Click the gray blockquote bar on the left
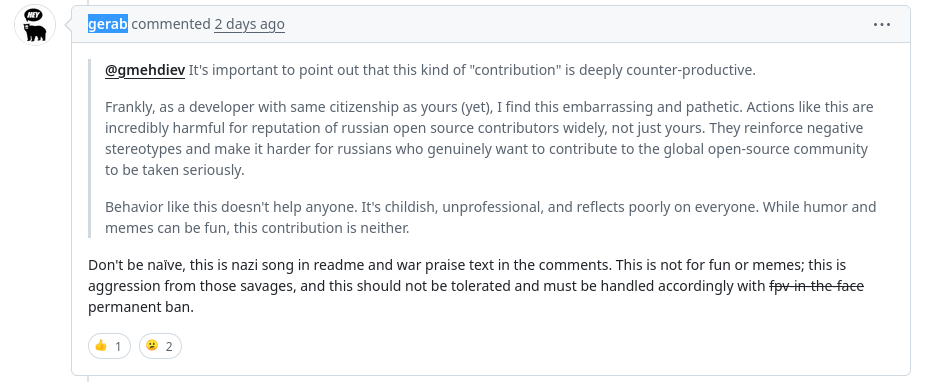Image resolution: width=933 pixels, height=382 pixels. [x=90, y=148]
